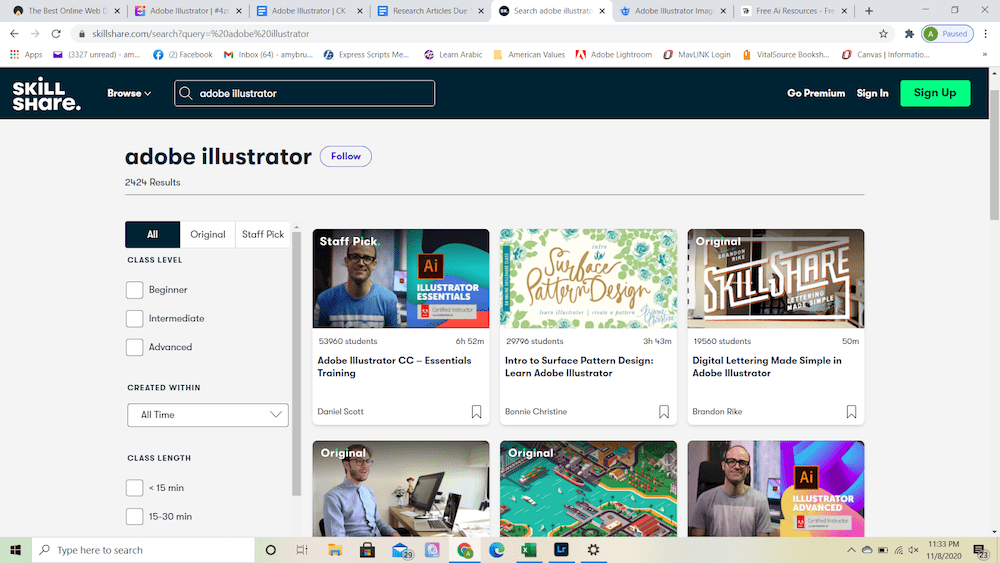
Task: Check the Advanced class level box
Action: point(135,347)
